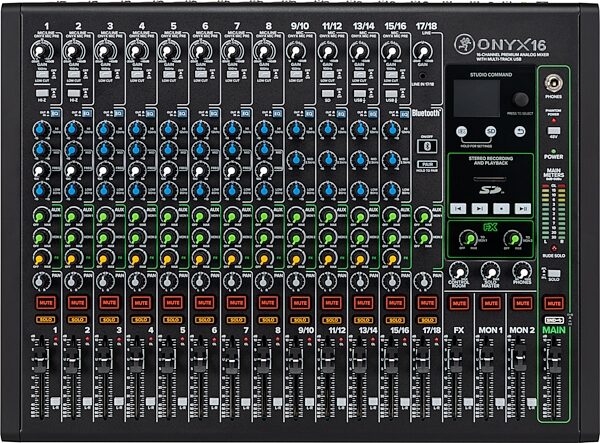
Task: Toggle the USB source switch on channel 15/16
Action: tap(391, 94)
